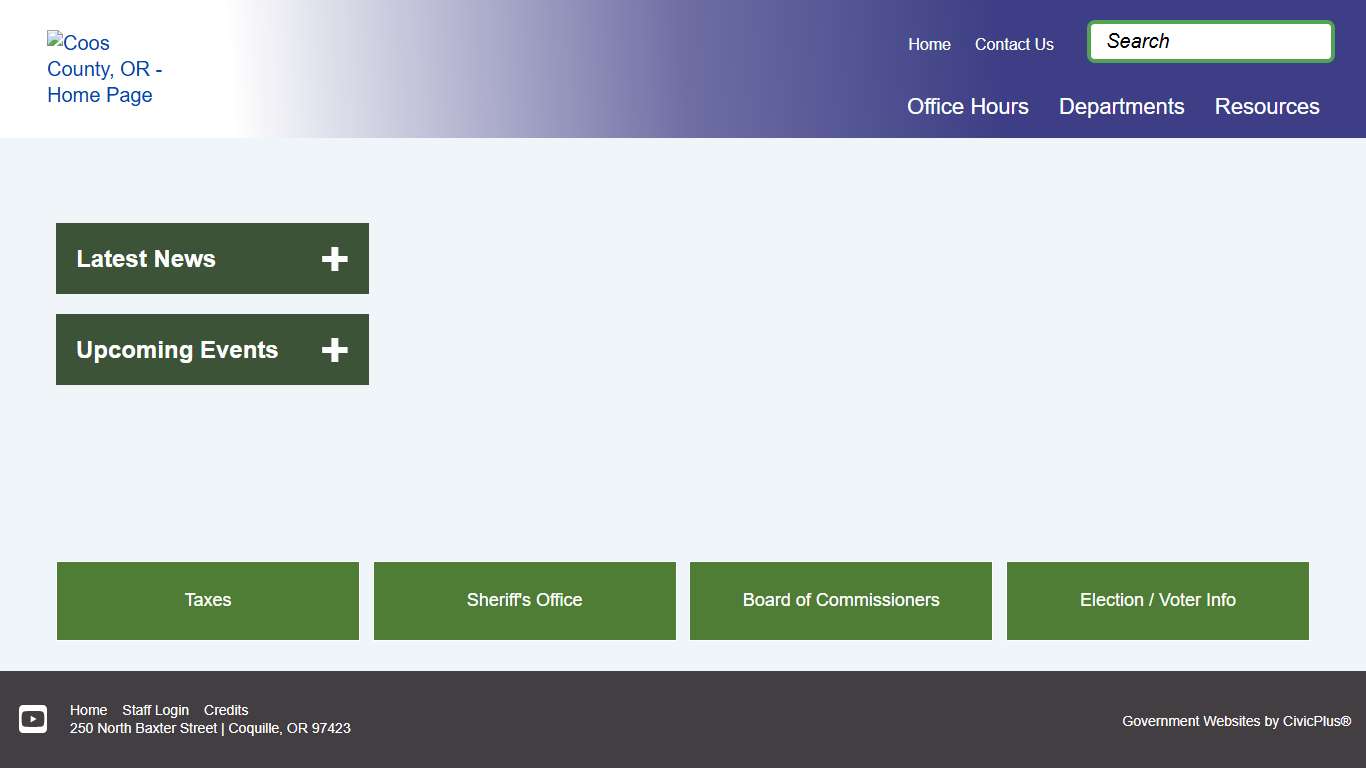Click the plus icon beside Latest News
Viewport: 1366px width, 768px height.
(334, 259)
